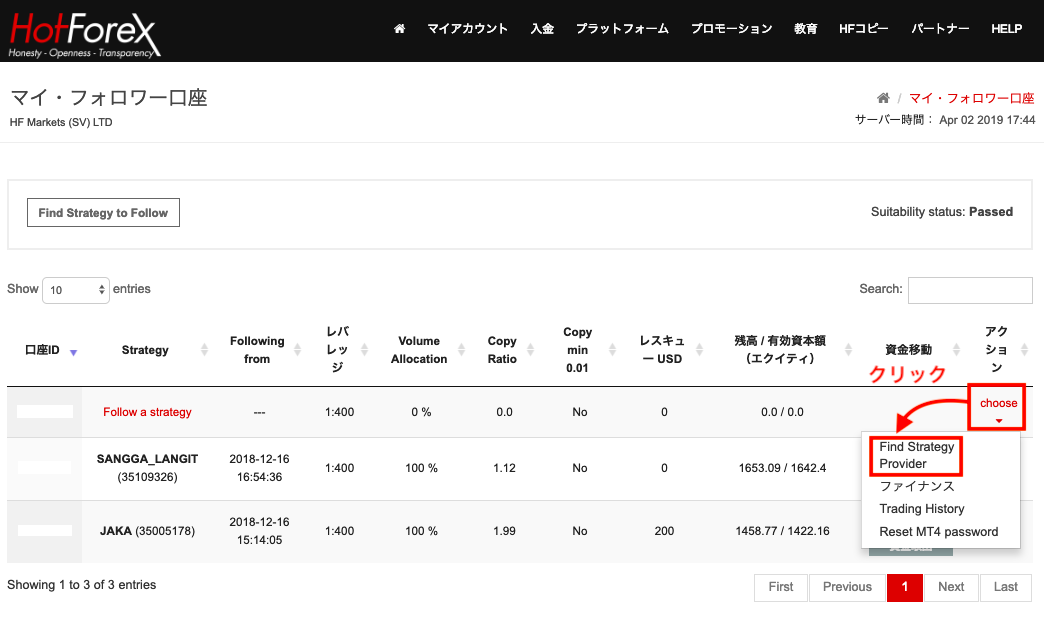1044x620 pixels.
Task: Sort by 口座ID column arrow
Action: (x=73, y=352)
